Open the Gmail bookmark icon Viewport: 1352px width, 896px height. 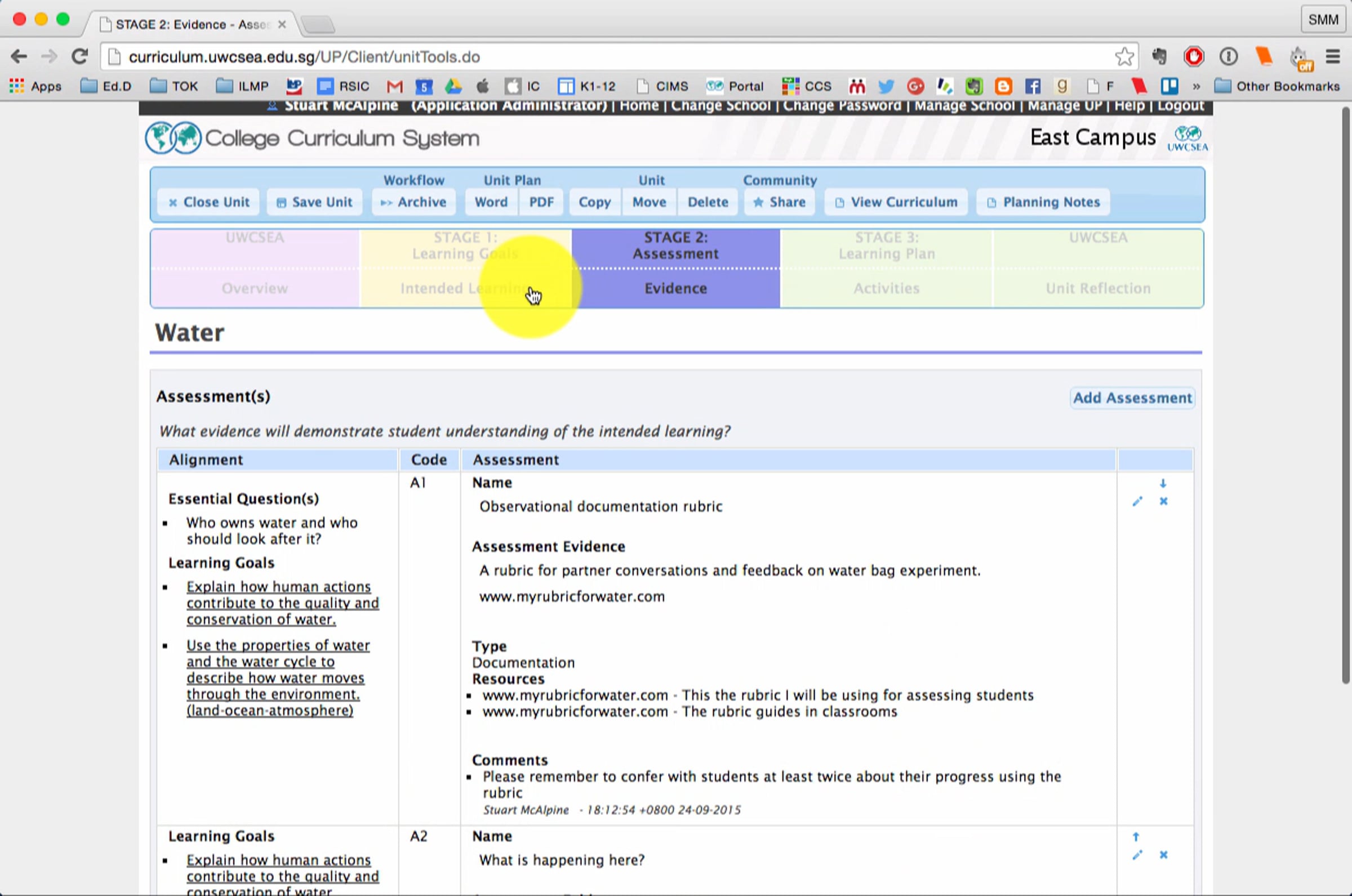pyautogui.click(x=394, y=86)
